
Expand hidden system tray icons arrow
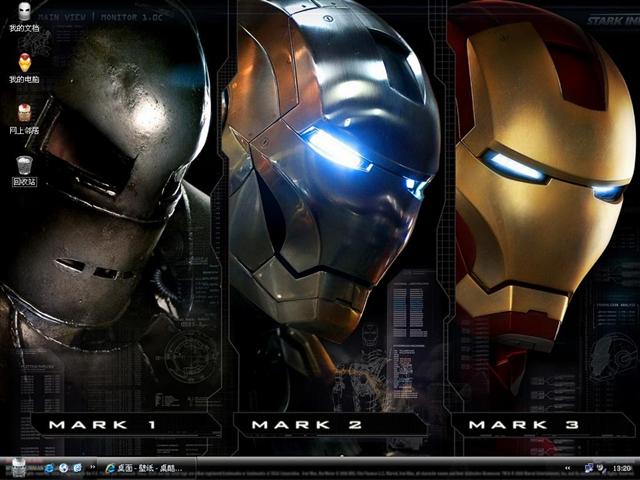[x=568, y=468]
